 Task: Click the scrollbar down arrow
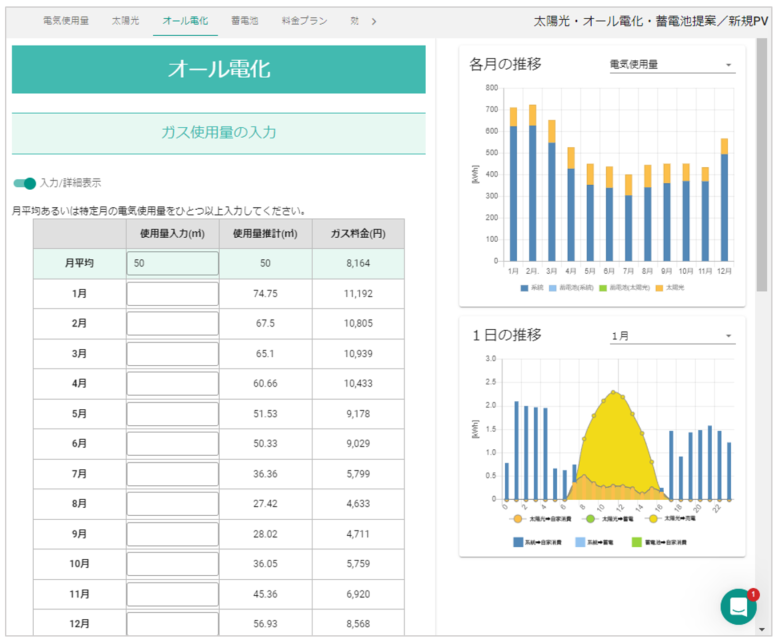tap(762, 630)
